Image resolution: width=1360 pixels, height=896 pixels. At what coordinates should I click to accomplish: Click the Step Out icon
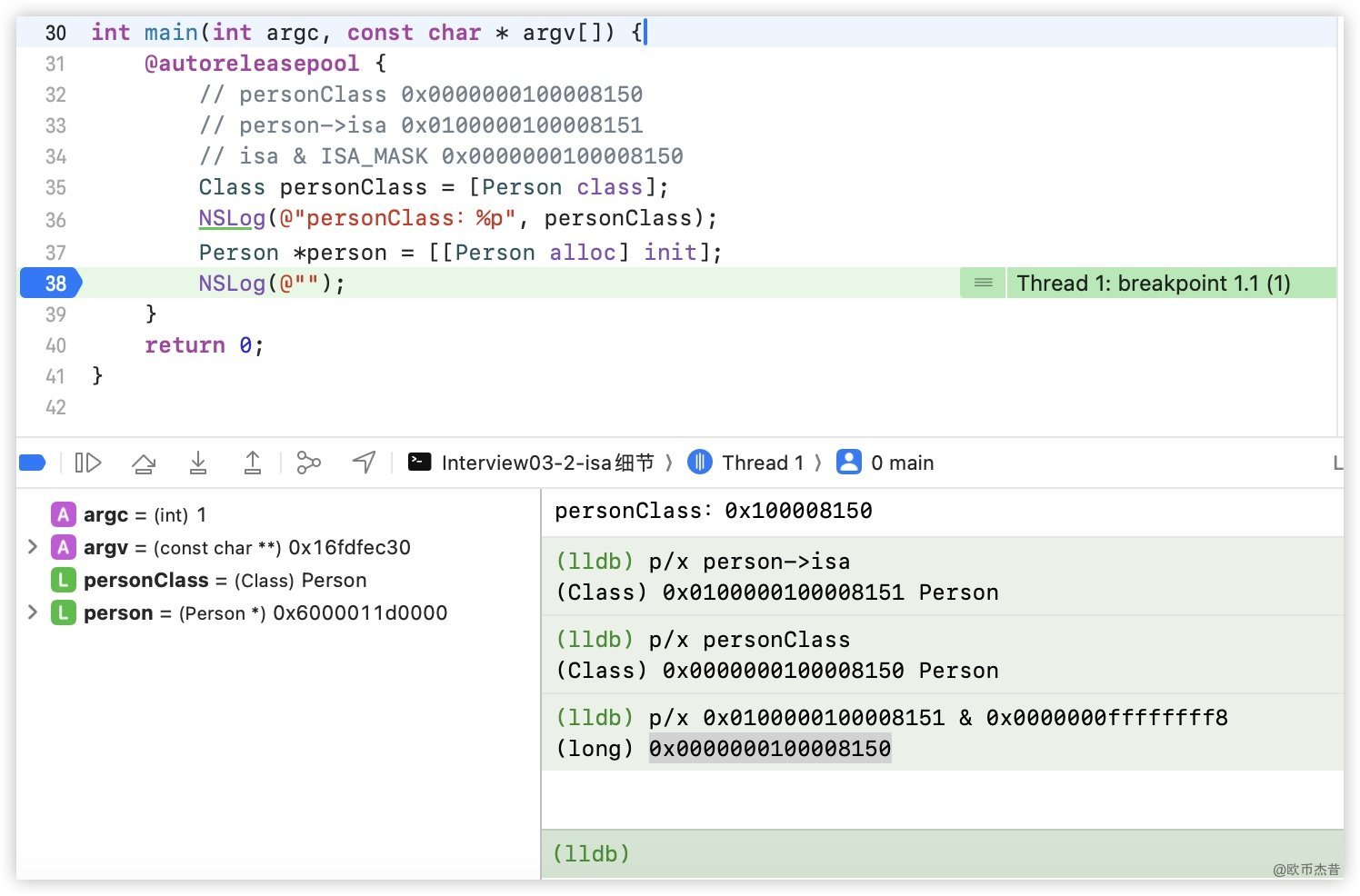pos(252,463)
